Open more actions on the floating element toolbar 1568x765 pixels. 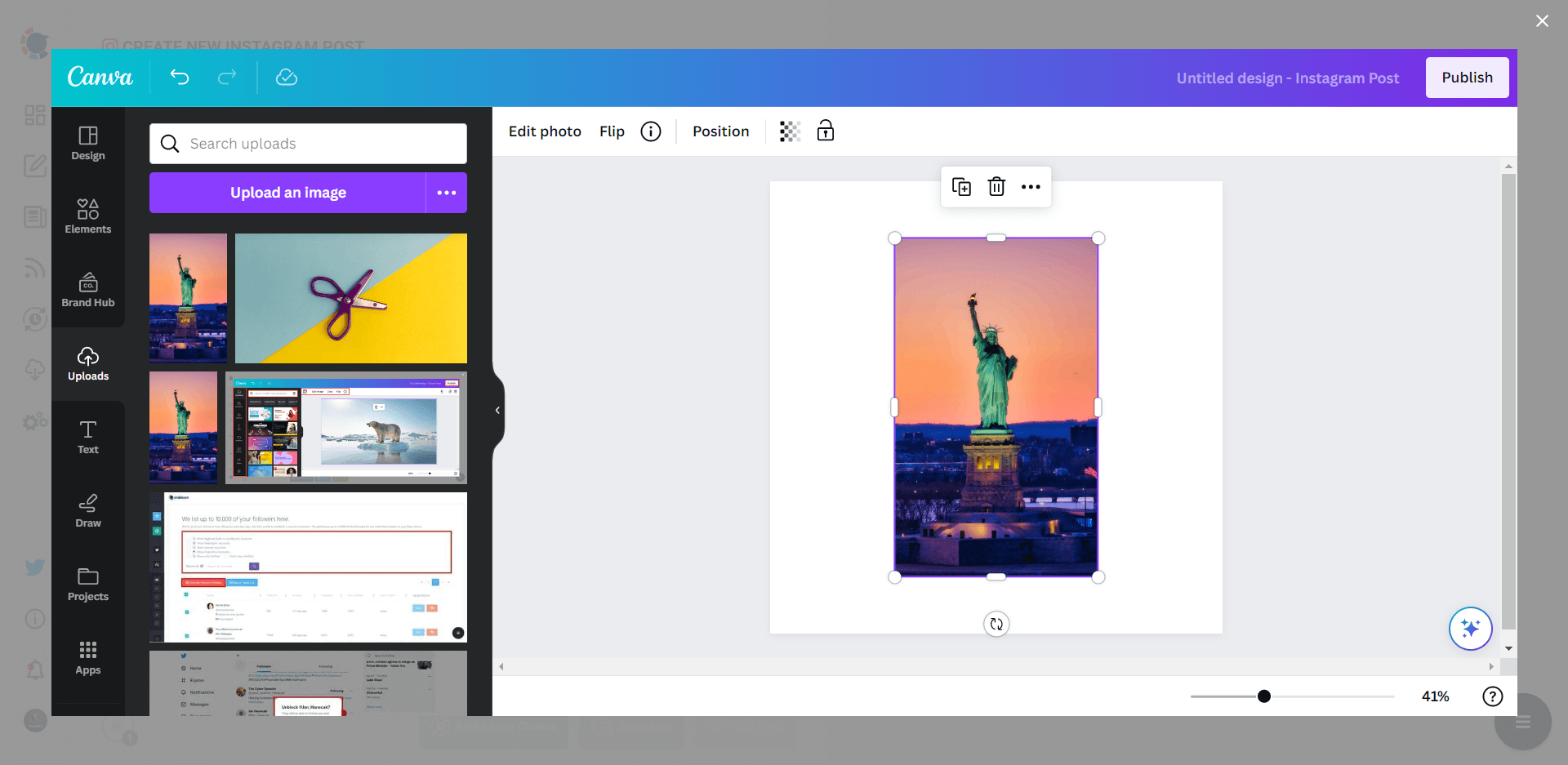(1030, 186)
